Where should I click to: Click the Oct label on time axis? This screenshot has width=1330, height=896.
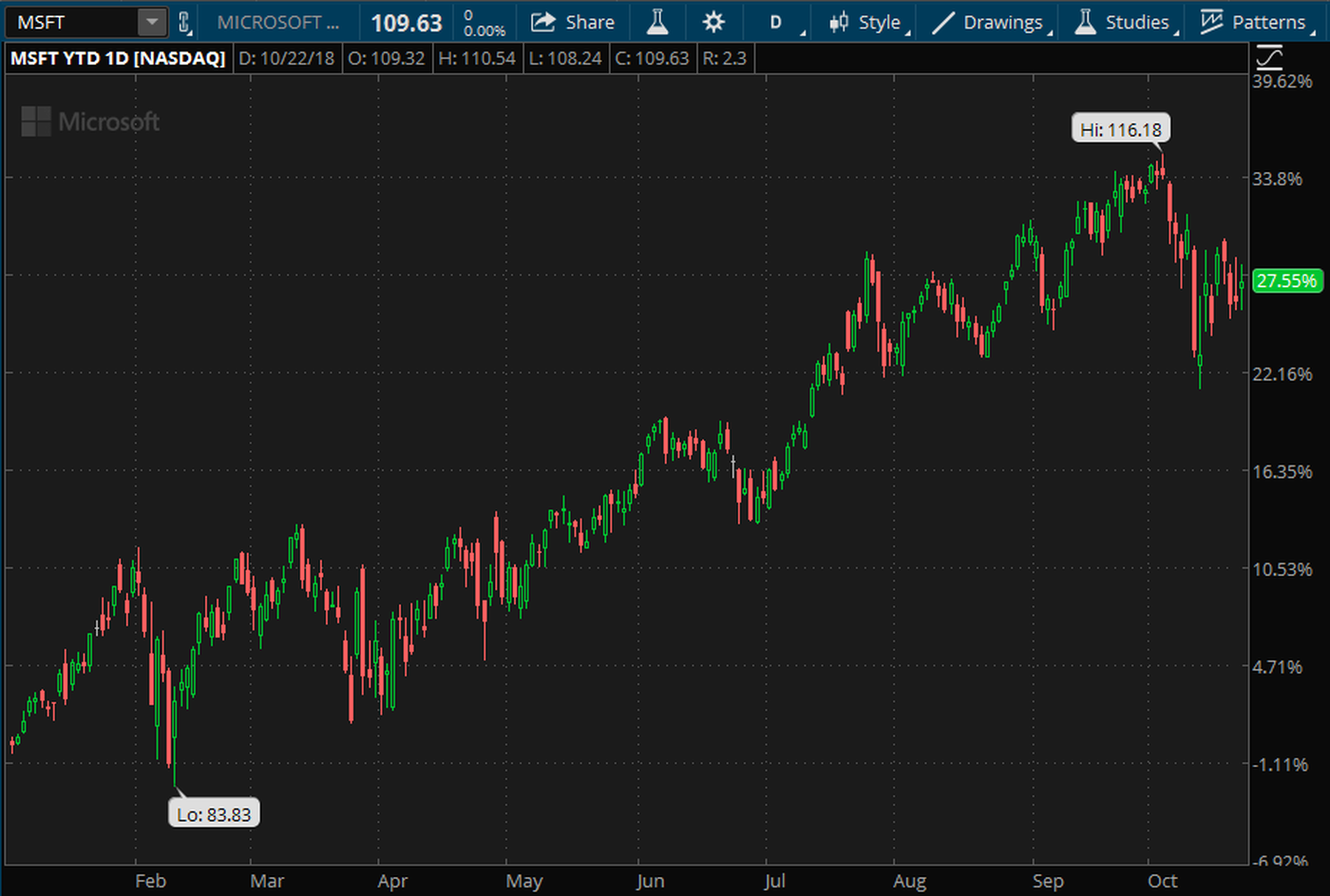[1163, 881]
